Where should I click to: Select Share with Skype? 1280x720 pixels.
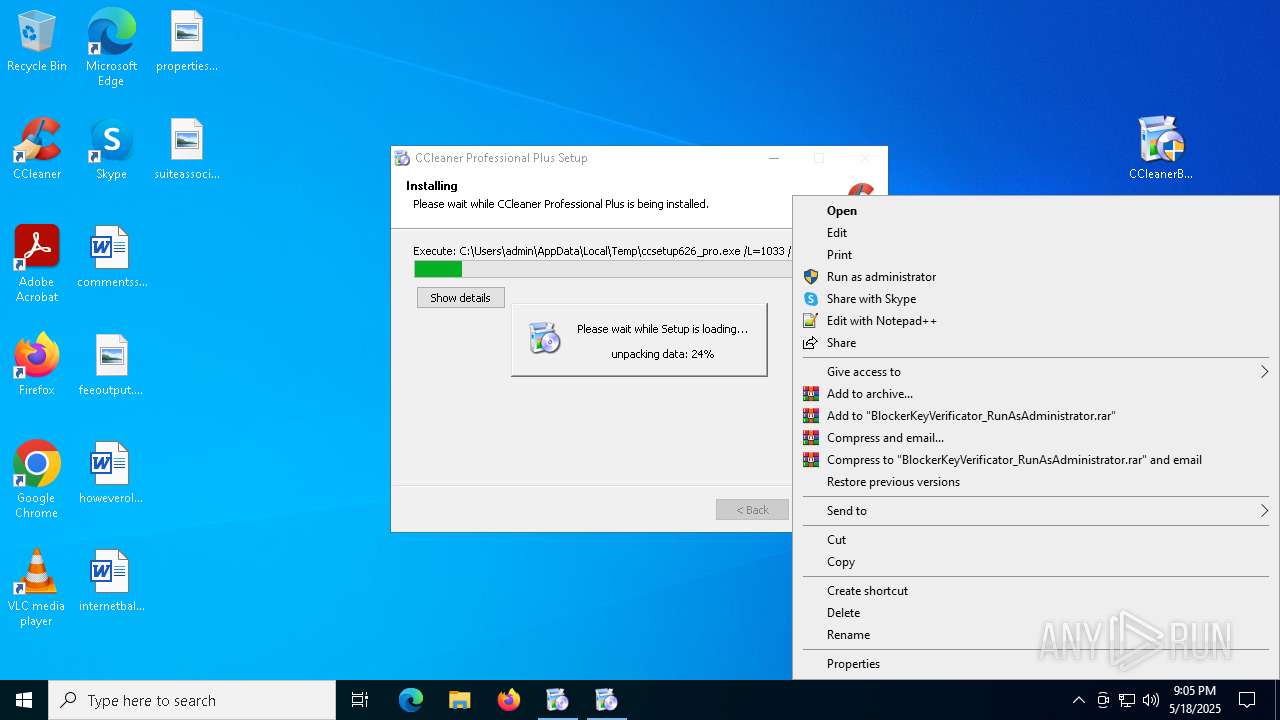click(x=1035, y=299)
